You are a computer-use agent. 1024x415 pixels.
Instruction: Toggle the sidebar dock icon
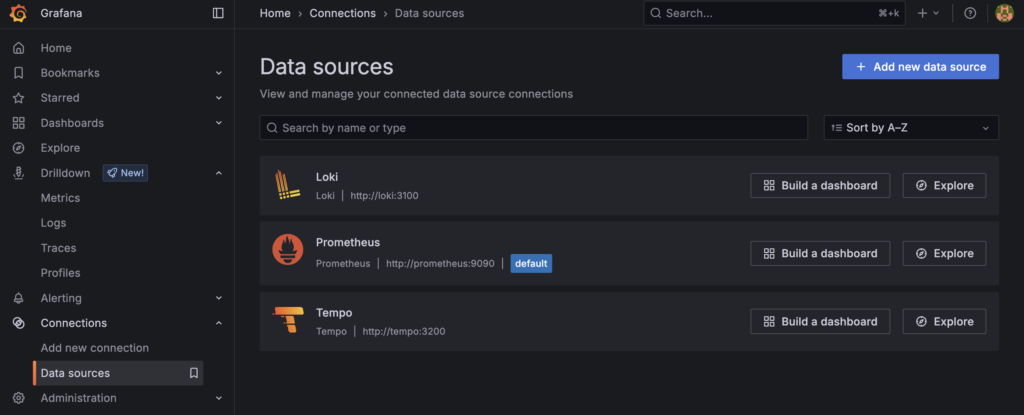(x=218, y=13)
